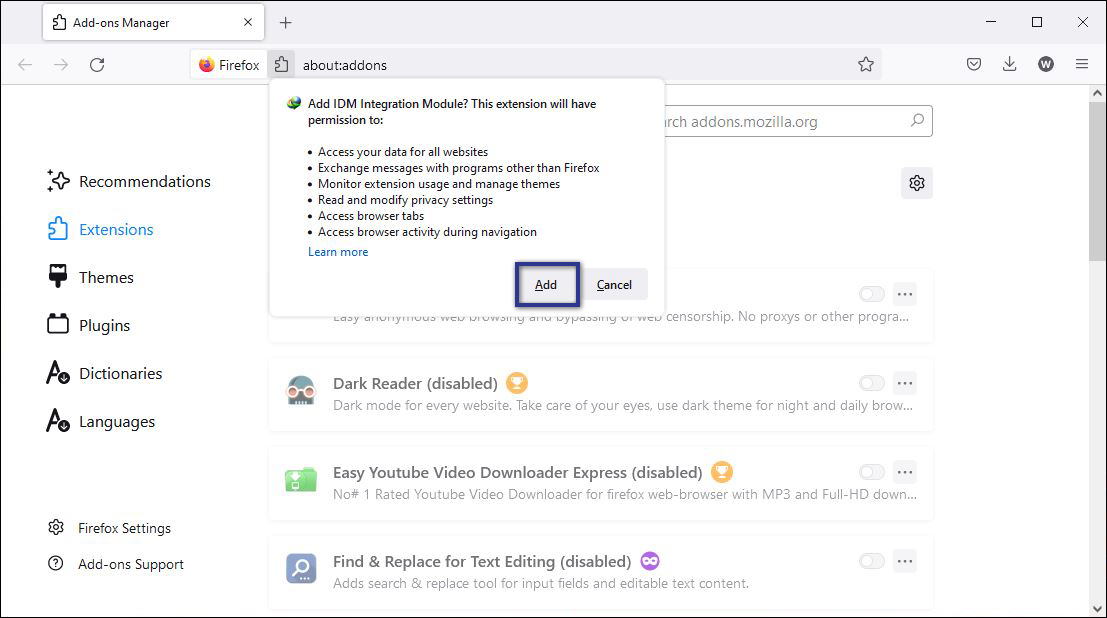Open the Firefox application hamburger menu
1107x618 pixels.
(1082, 63)
